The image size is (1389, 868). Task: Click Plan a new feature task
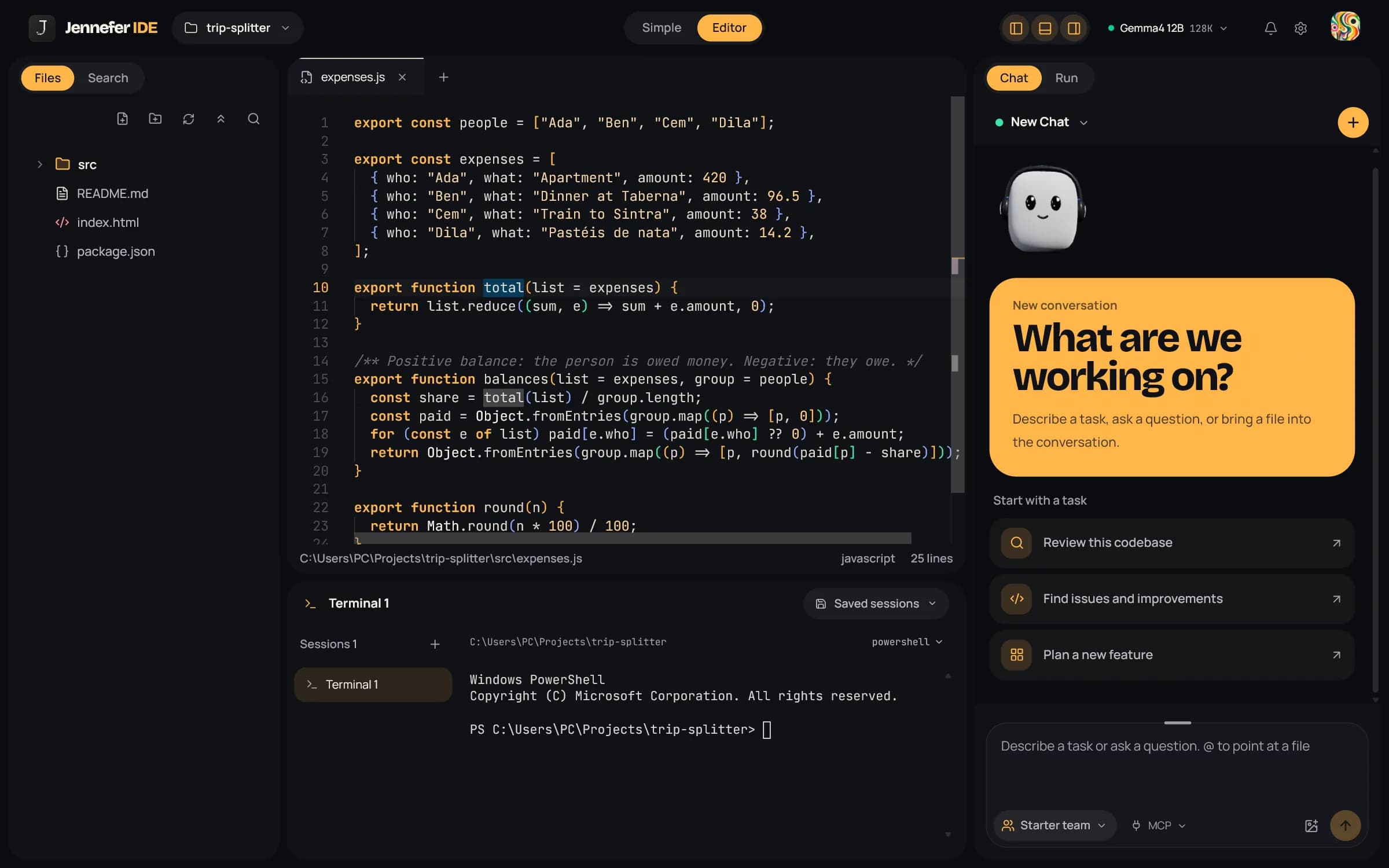pyautogui.click(x=1172, y=655)
